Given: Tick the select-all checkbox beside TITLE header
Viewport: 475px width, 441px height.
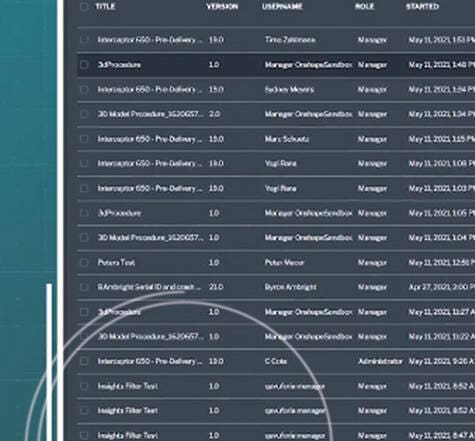Looking at the screenshot, I should tap(84, 7).
